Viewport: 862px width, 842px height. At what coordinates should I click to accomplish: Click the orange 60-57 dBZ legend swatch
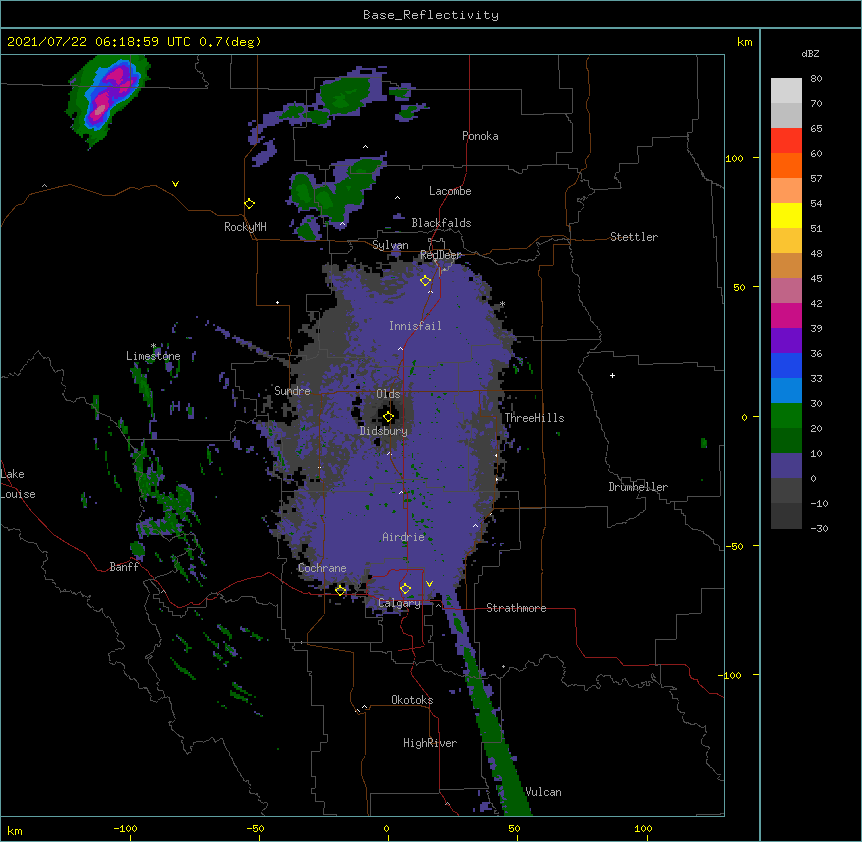pyautogui.click(x=786, y=165)
